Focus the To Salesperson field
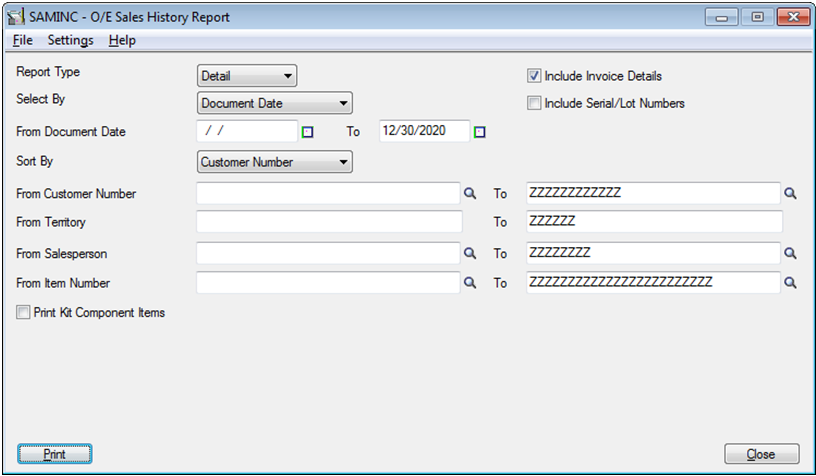Screen dimensions: 816x476 [x=653, y=253]
